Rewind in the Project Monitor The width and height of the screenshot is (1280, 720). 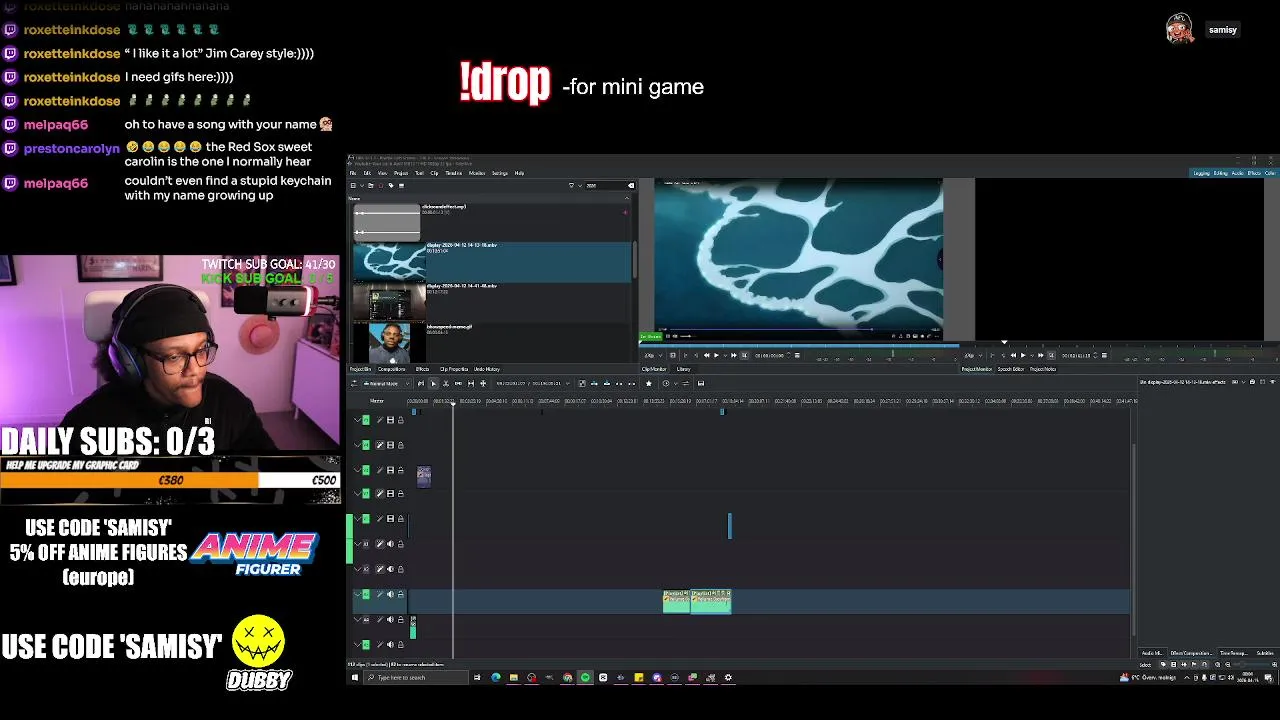point(1013,355)
